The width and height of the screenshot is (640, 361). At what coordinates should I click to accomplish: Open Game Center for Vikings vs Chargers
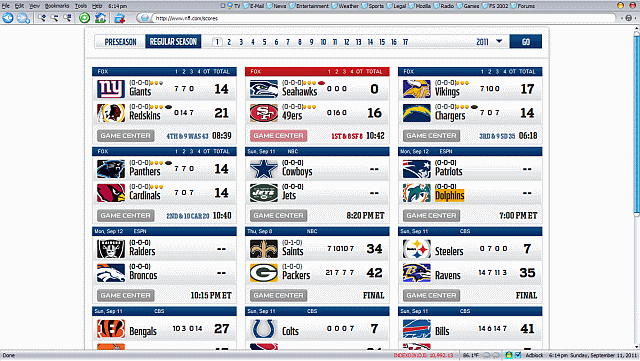431,136
